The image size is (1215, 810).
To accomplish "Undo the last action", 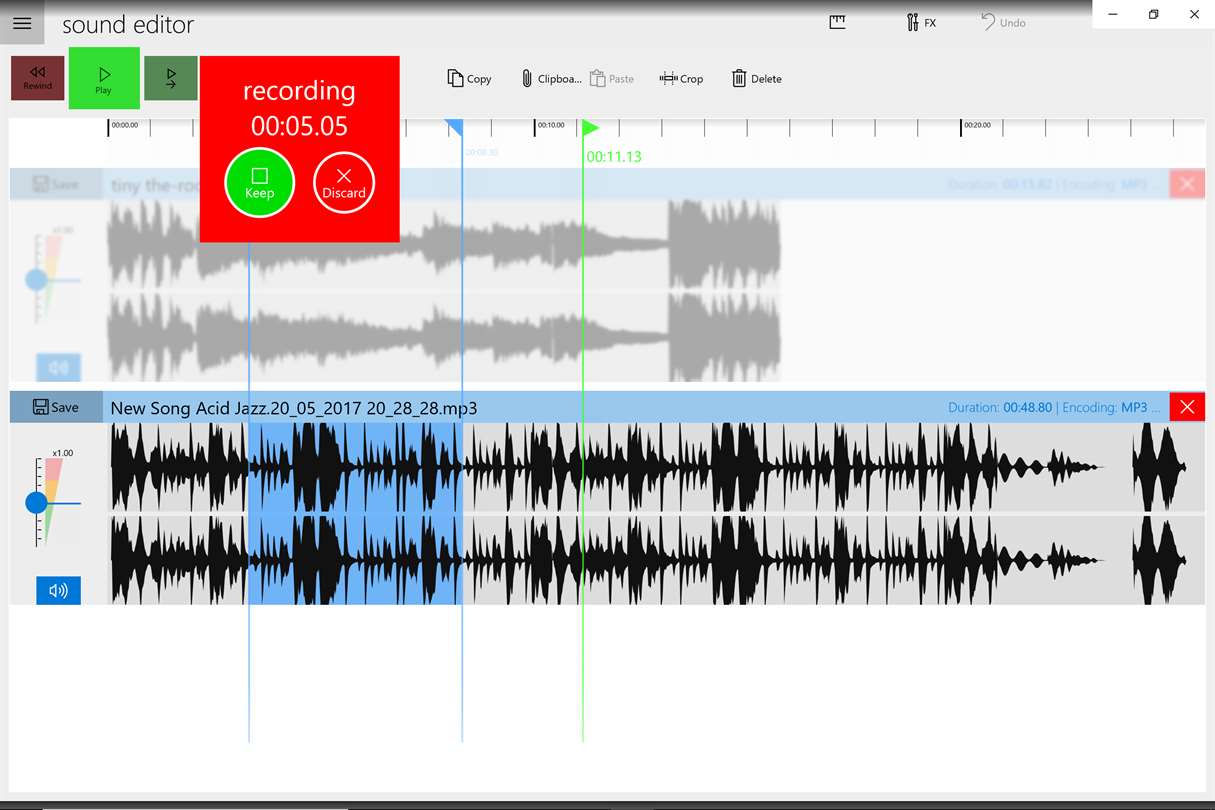I will [x=1003, y=22].
